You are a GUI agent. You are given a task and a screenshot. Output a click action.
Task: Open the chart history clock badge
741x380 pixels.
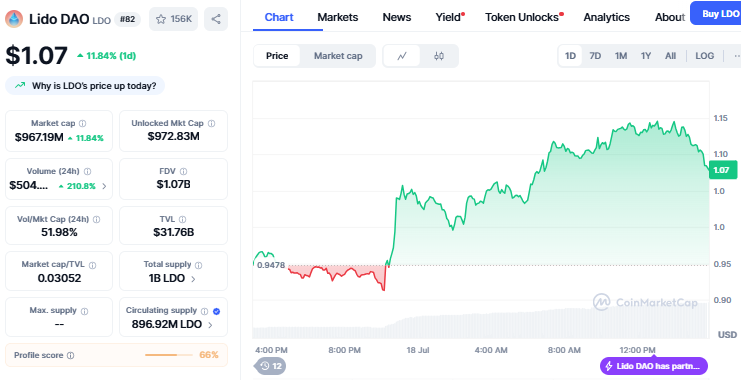(270, 366)
